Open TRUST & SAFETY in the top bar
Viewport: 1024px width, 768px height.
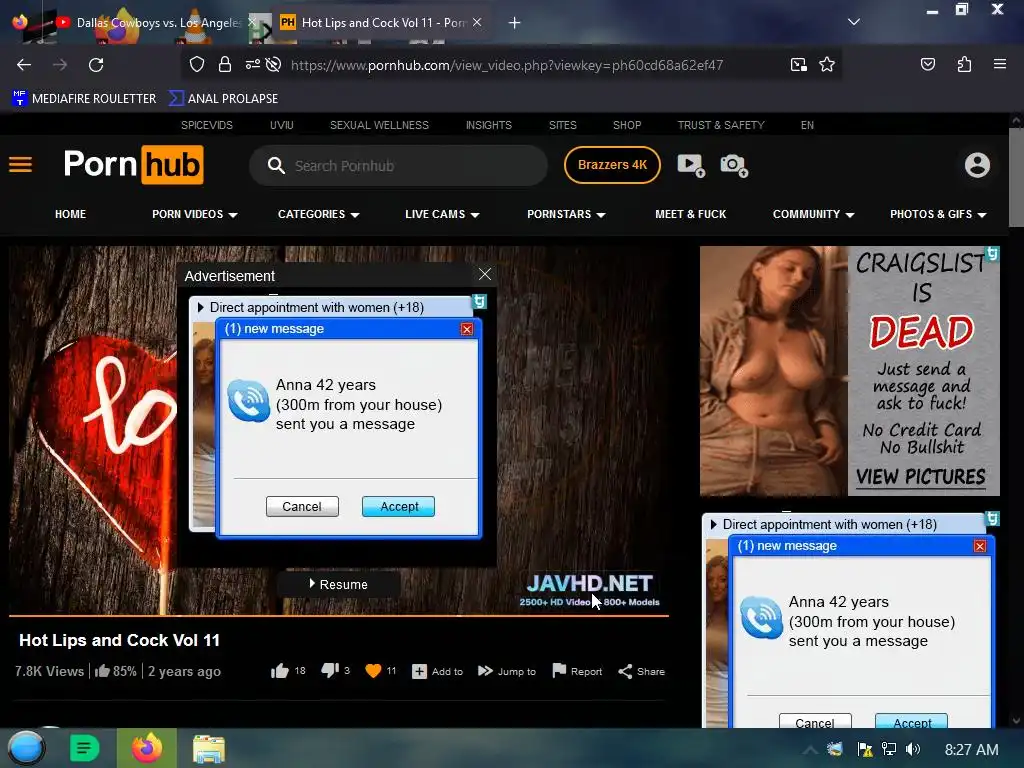pyautogui.click(x=721, y=125)
